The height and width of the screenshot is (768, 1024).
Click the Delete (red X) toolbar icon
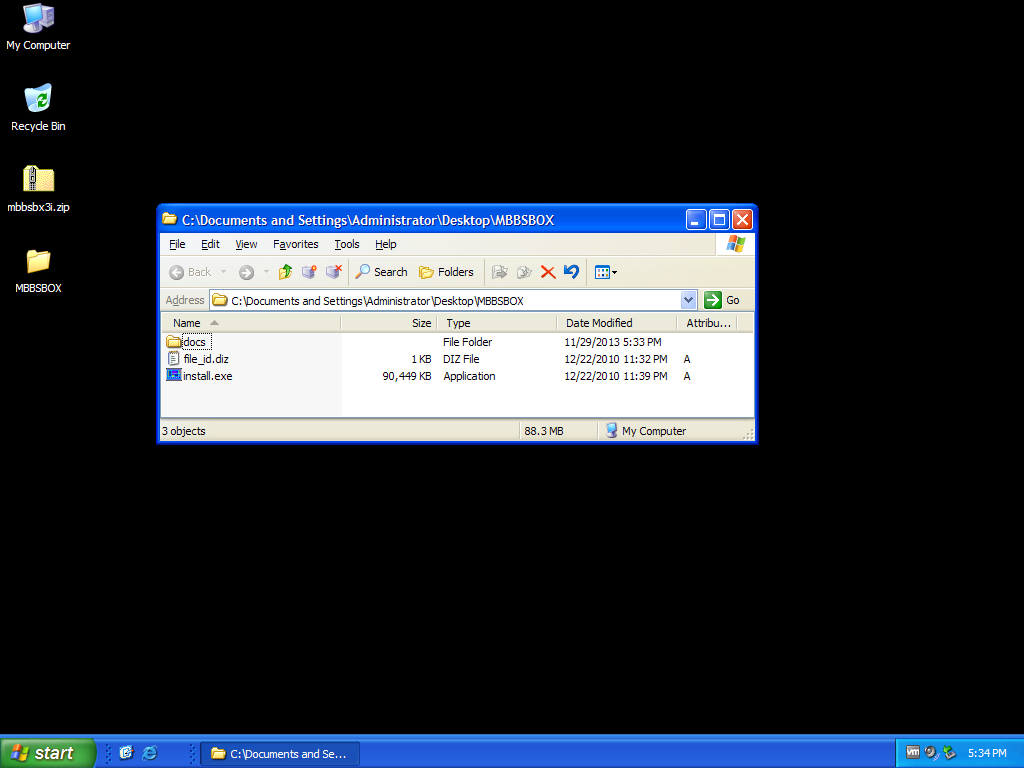548,272
